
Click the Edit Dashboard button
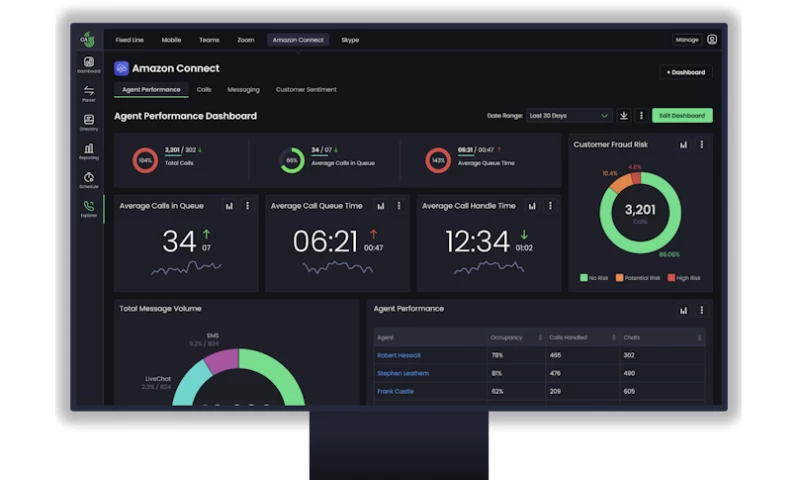pos(682,116)
